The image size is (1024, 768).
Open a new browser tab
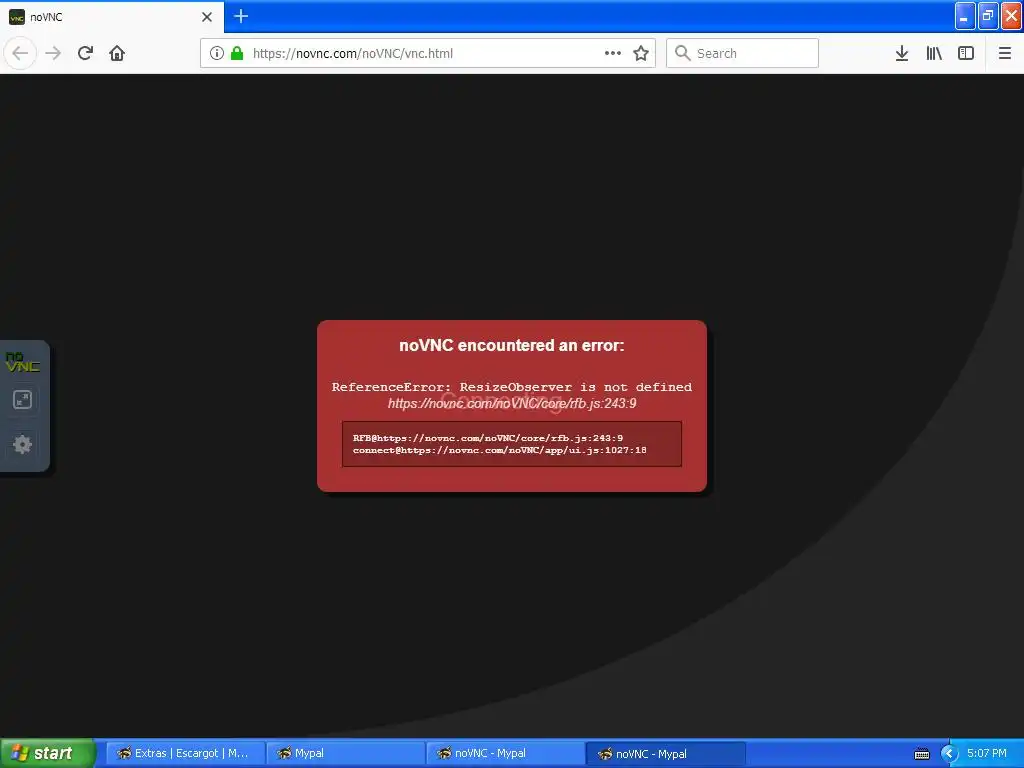241,16
